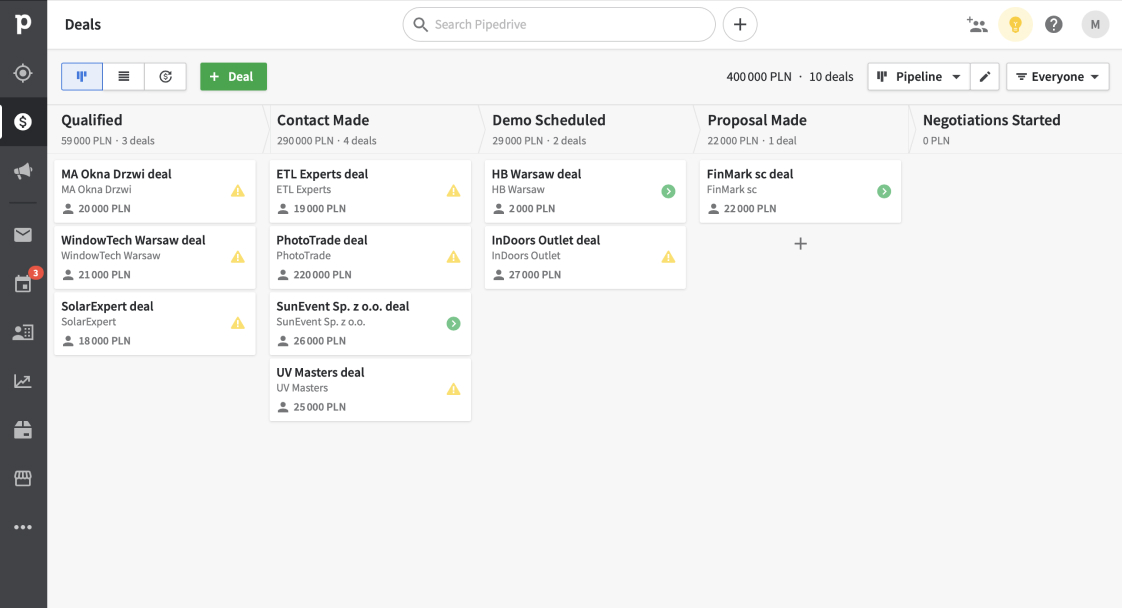Open Contacts icon in sidebar

point(23,332)
